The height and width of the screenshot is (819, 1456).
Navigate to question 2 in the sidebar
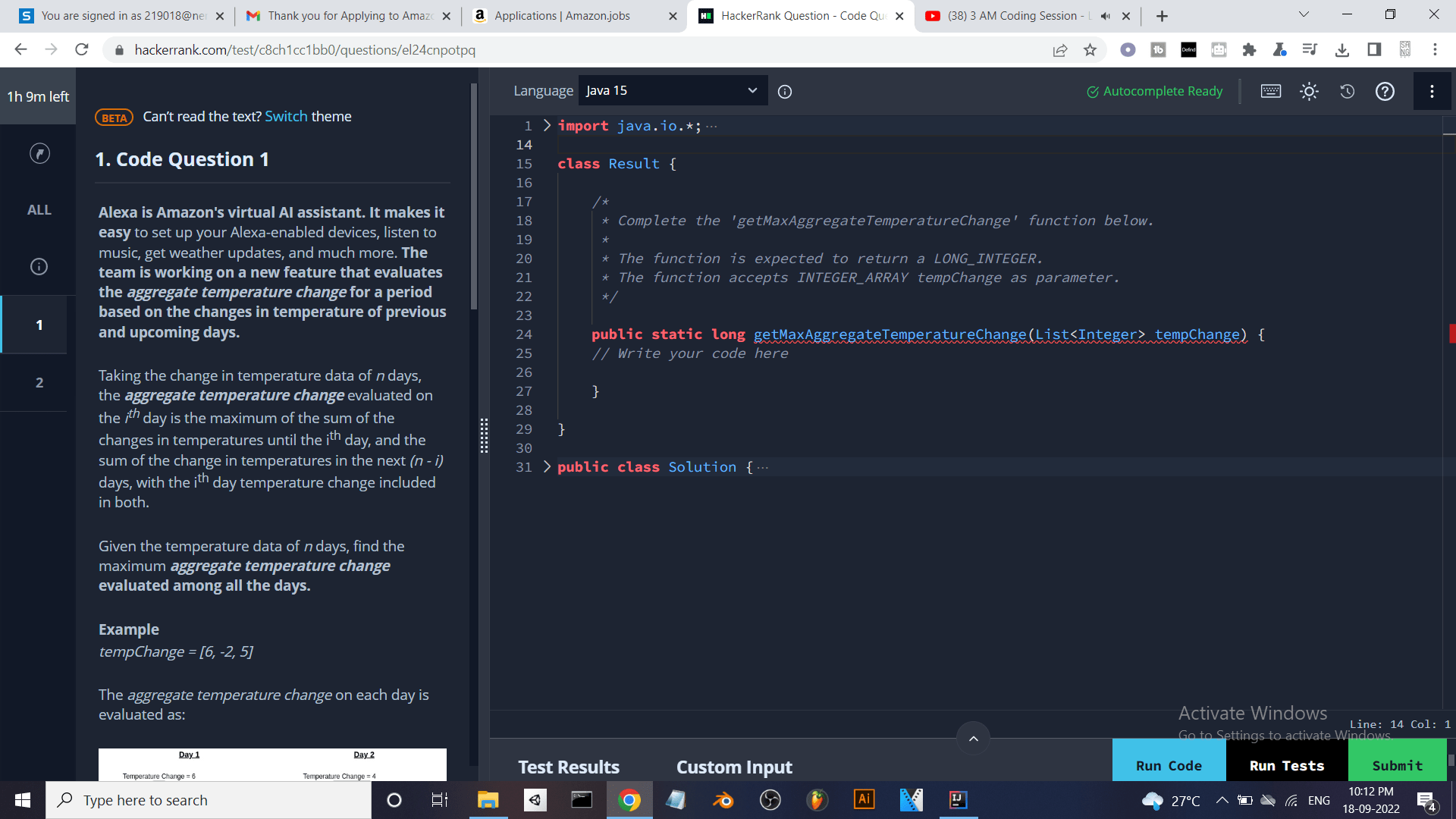(39, 383)
